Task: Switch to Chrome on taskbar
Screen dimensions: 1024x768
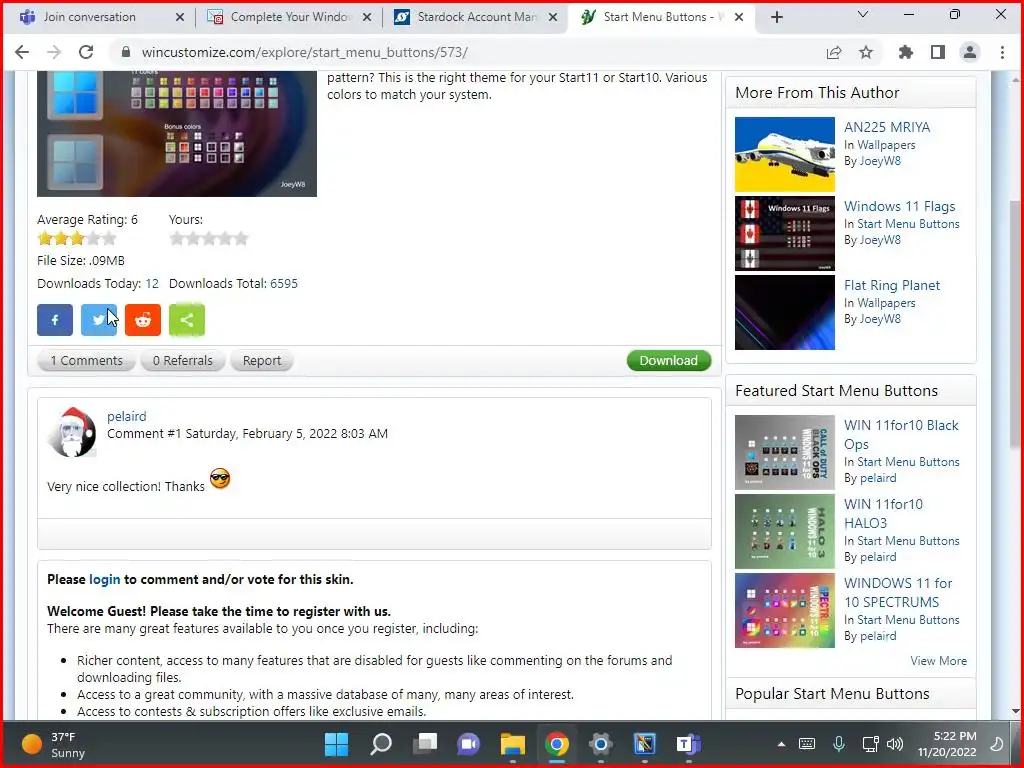Action: pos(556,744)
